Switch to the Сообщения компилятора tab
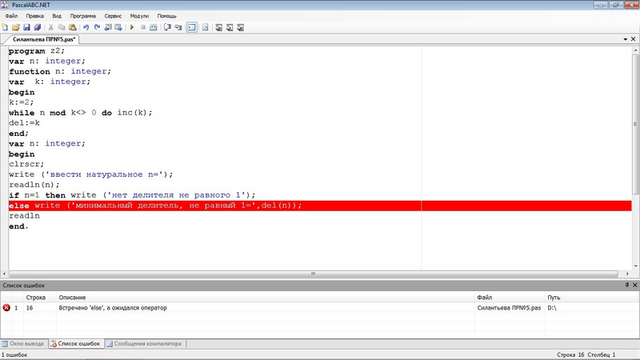This screenshot has width=640, height=360. click(x=144, y=344)
